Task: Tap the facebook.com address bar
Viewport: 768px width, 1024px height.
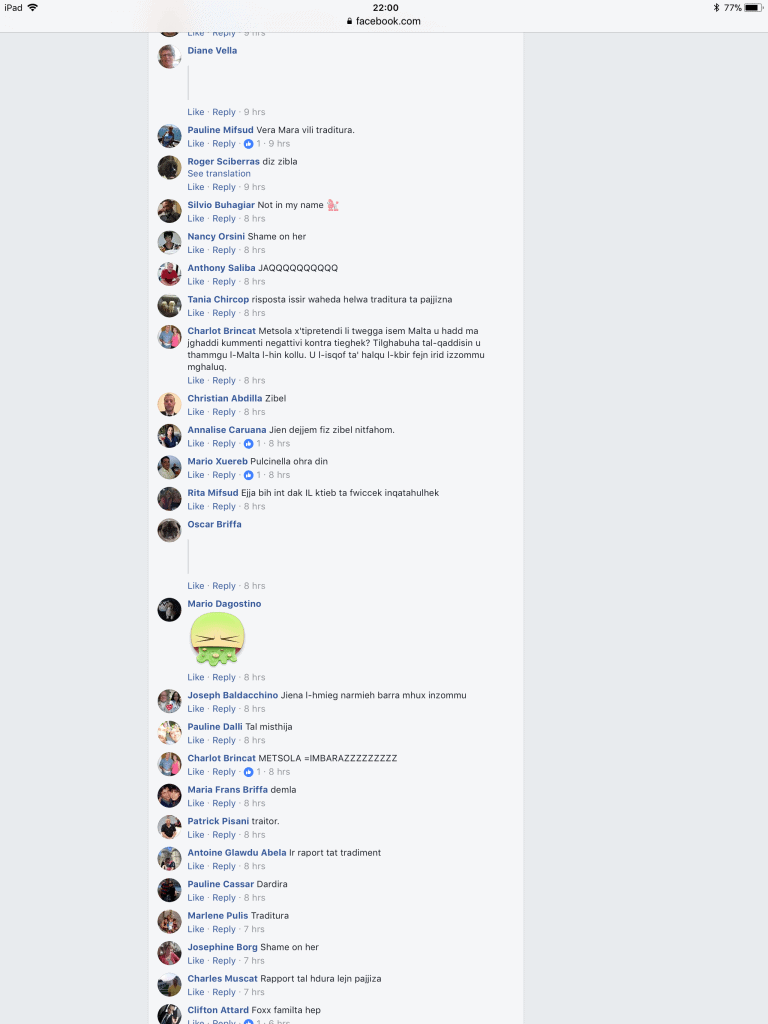Action: (x=384, y=21)
